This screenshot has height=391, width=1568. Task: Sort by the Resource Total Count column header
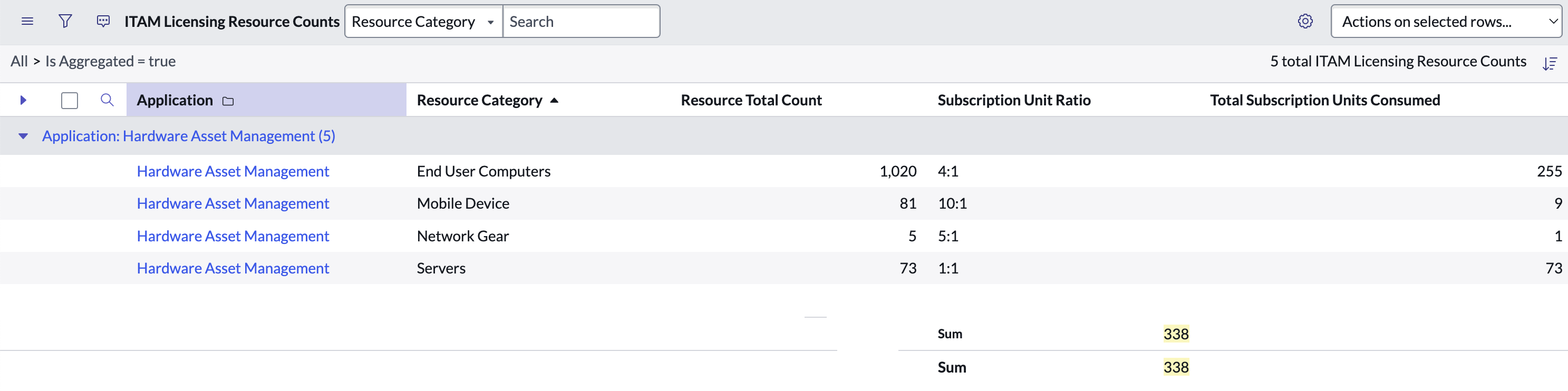(x=751, y=100)
